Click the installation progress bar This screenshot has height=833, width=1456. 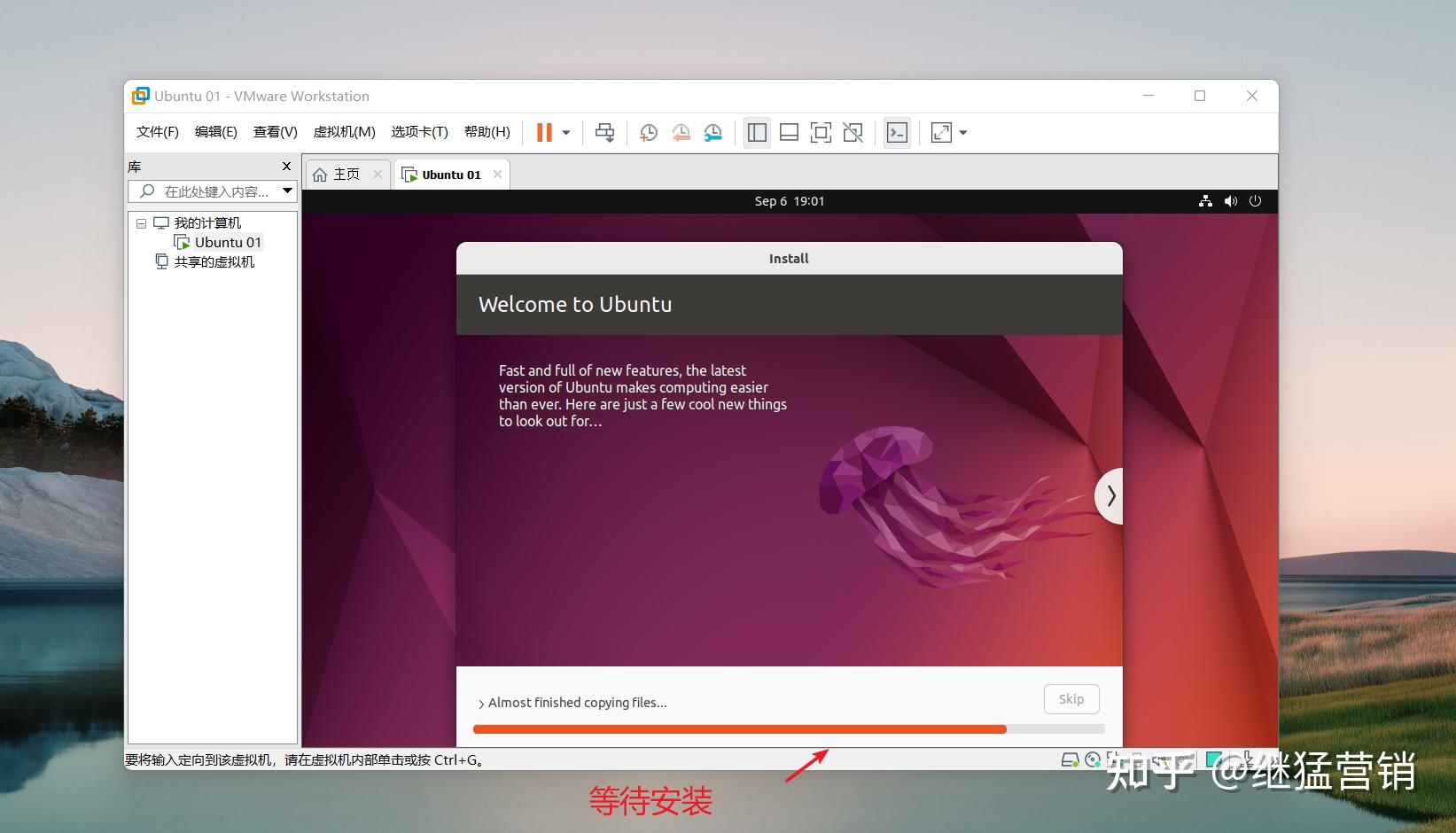coord(789,729)
